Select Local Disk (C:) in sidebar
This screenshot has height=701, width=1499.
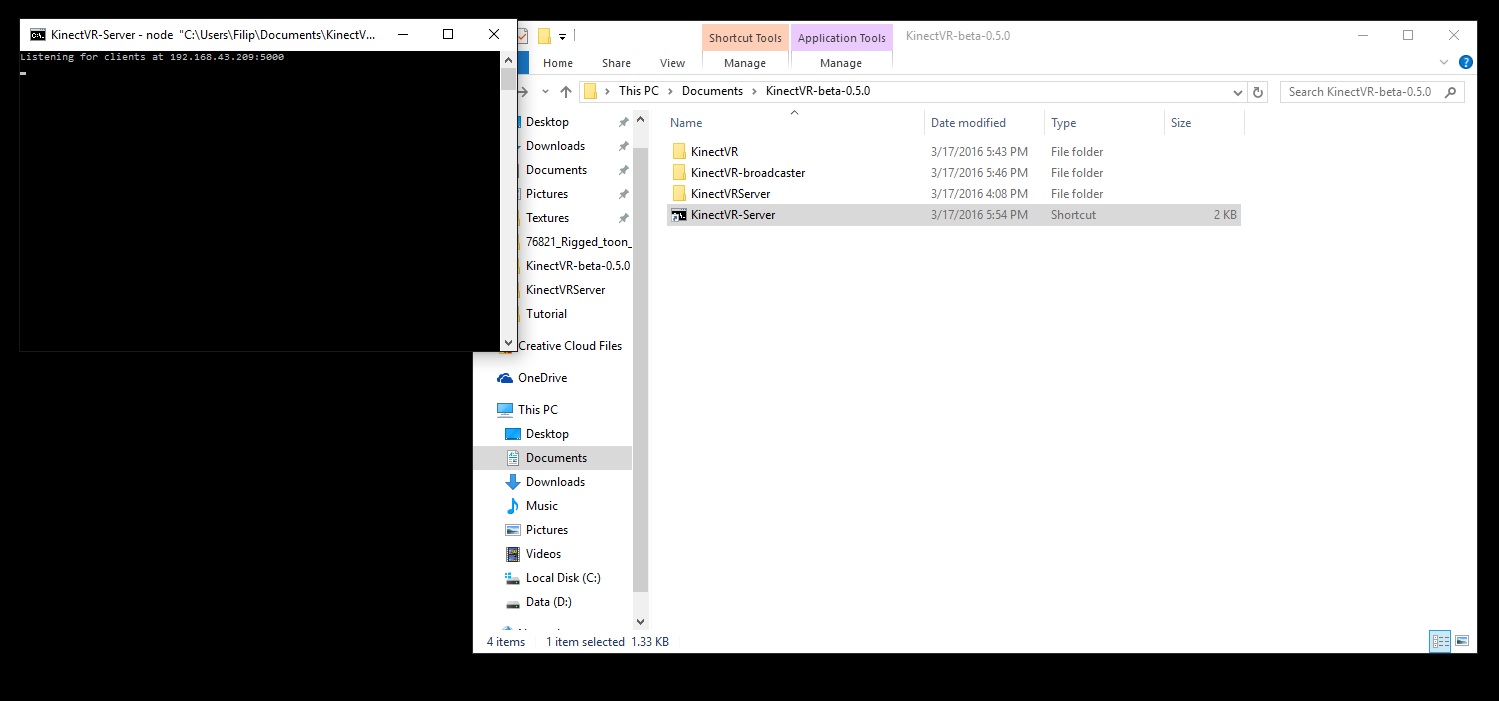click(x=563, y=578)
